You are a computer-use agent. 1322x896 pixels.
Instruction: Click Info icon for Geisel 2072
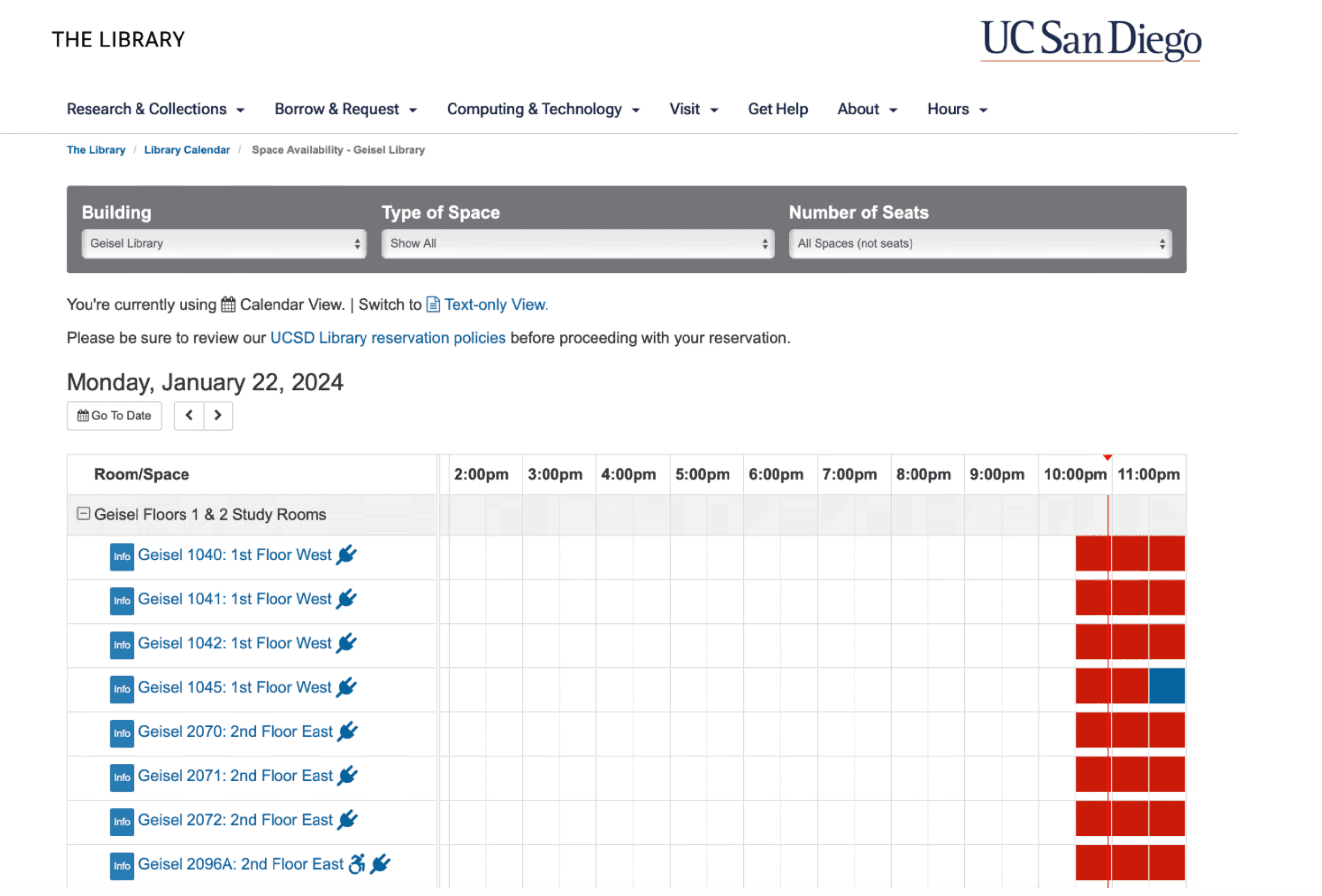(122, 821)
